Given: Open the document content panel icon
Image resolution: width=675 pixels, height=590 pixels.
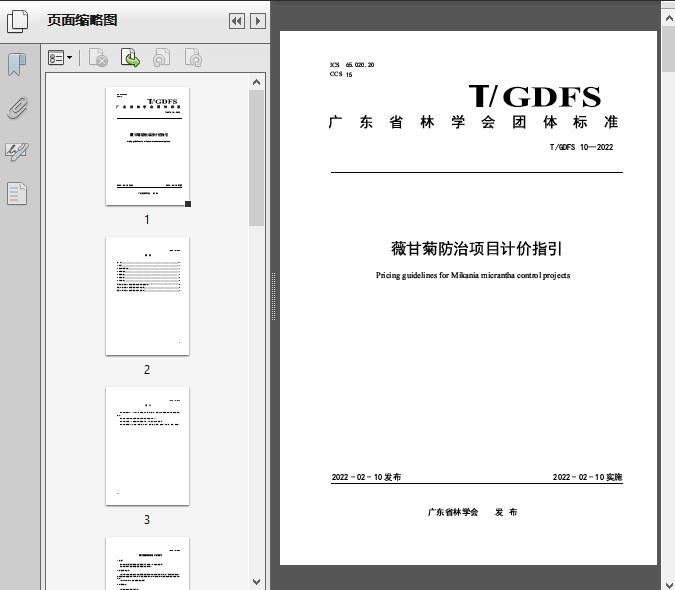Looking at the screenshot, I should click(x=17, y=193).
